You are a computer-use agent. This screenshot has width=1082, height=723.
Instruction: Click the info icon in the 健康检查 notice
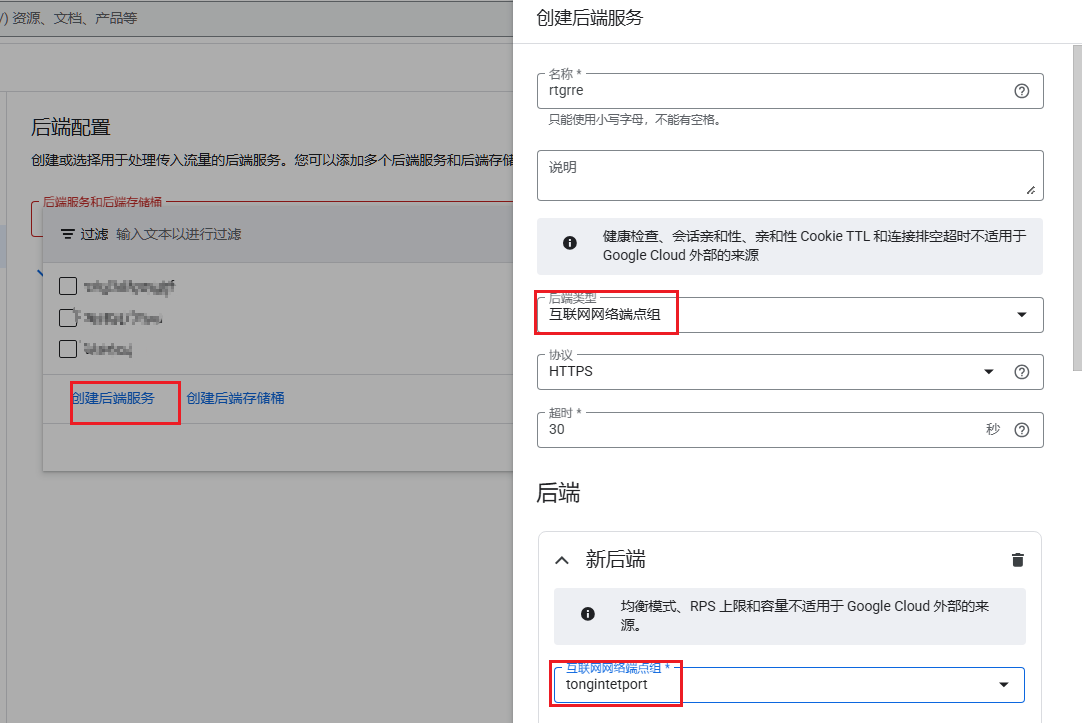tap(570, 243)
